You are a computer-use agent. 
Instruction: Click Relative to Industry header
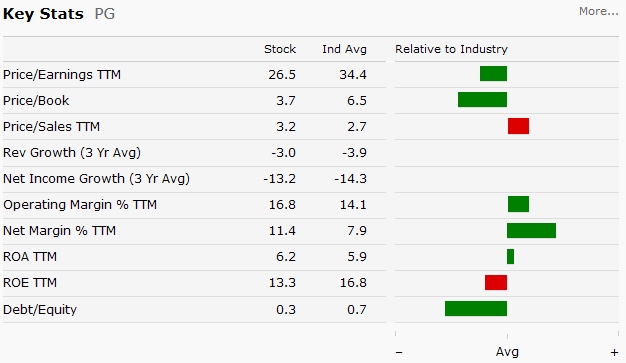[x=451, y=49]
